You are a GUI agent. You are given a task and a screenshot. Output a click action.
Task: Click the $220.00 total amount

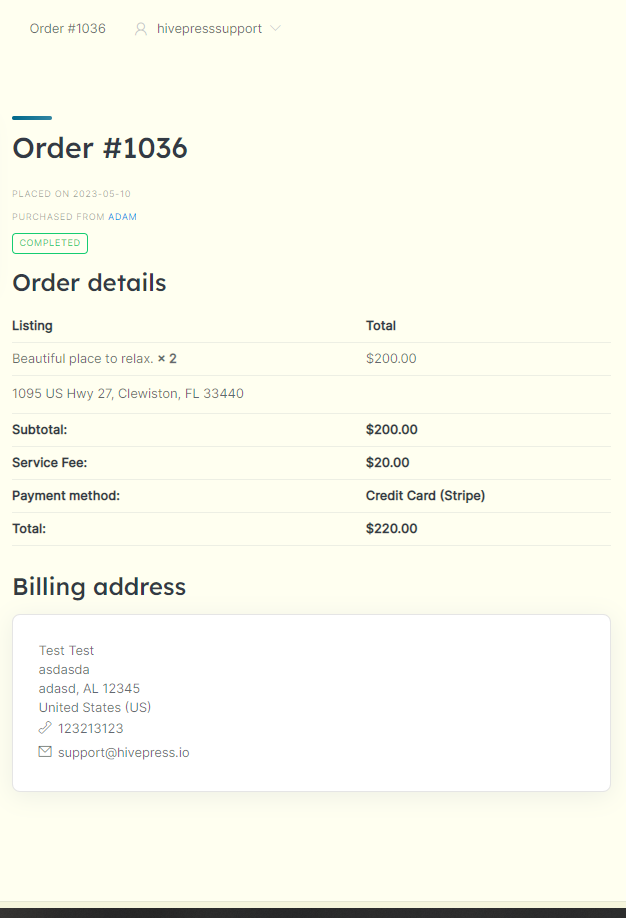coord(392,529)
